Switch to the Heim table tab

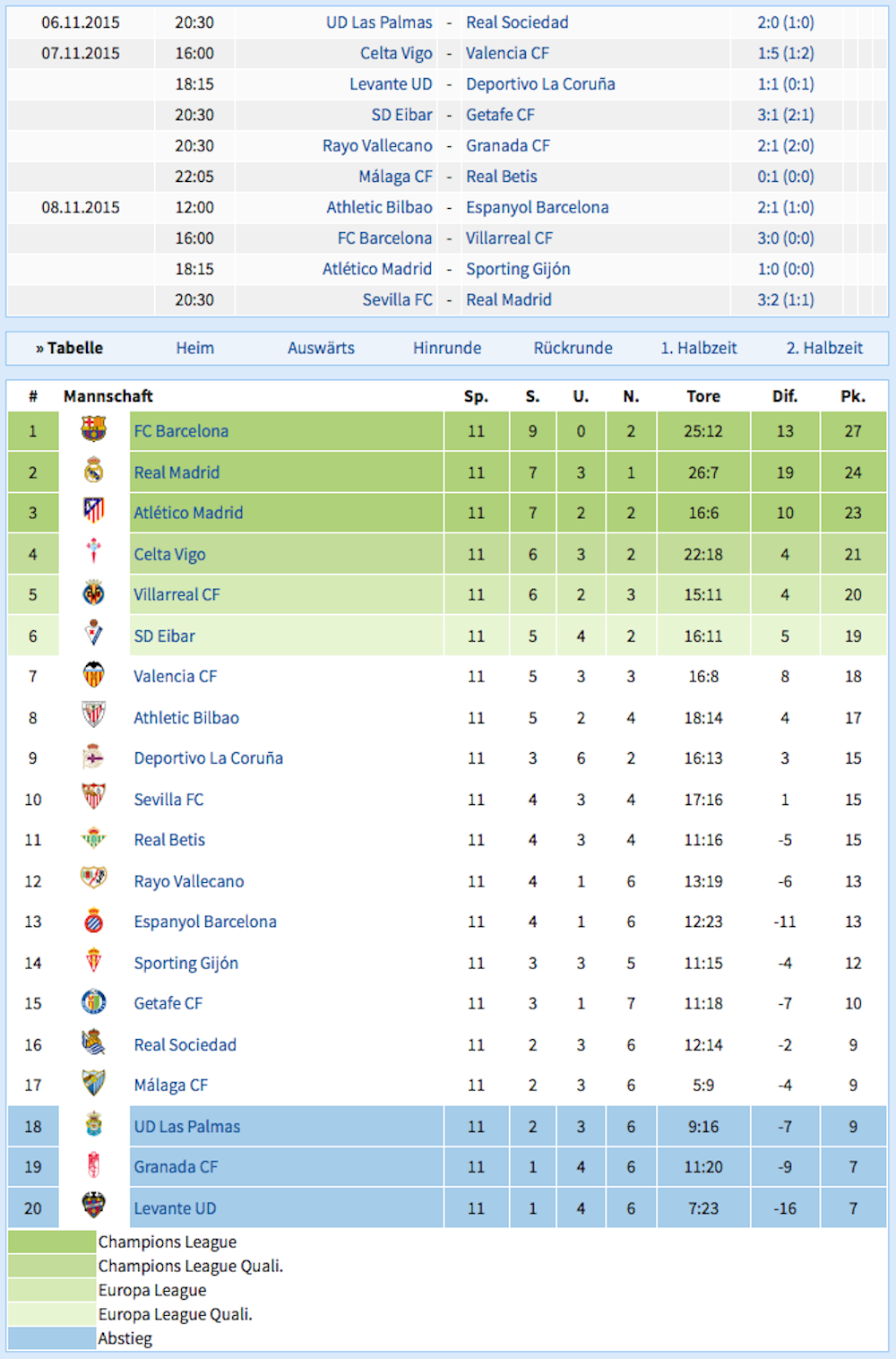195,348
